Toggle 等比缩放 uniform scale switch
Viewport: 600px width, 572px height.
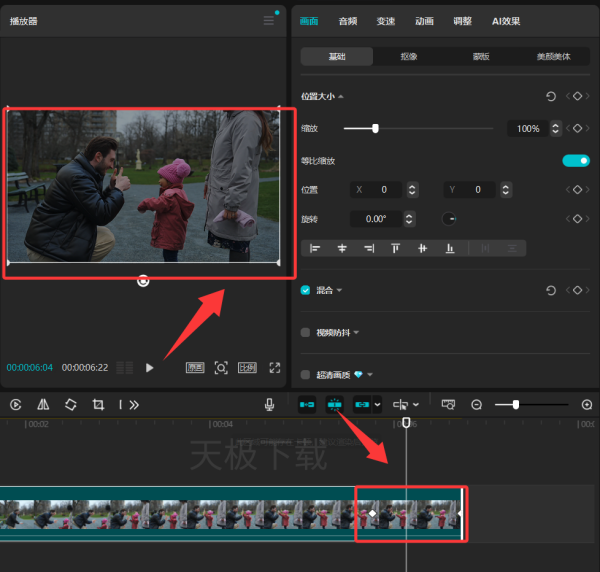[576, 161]
